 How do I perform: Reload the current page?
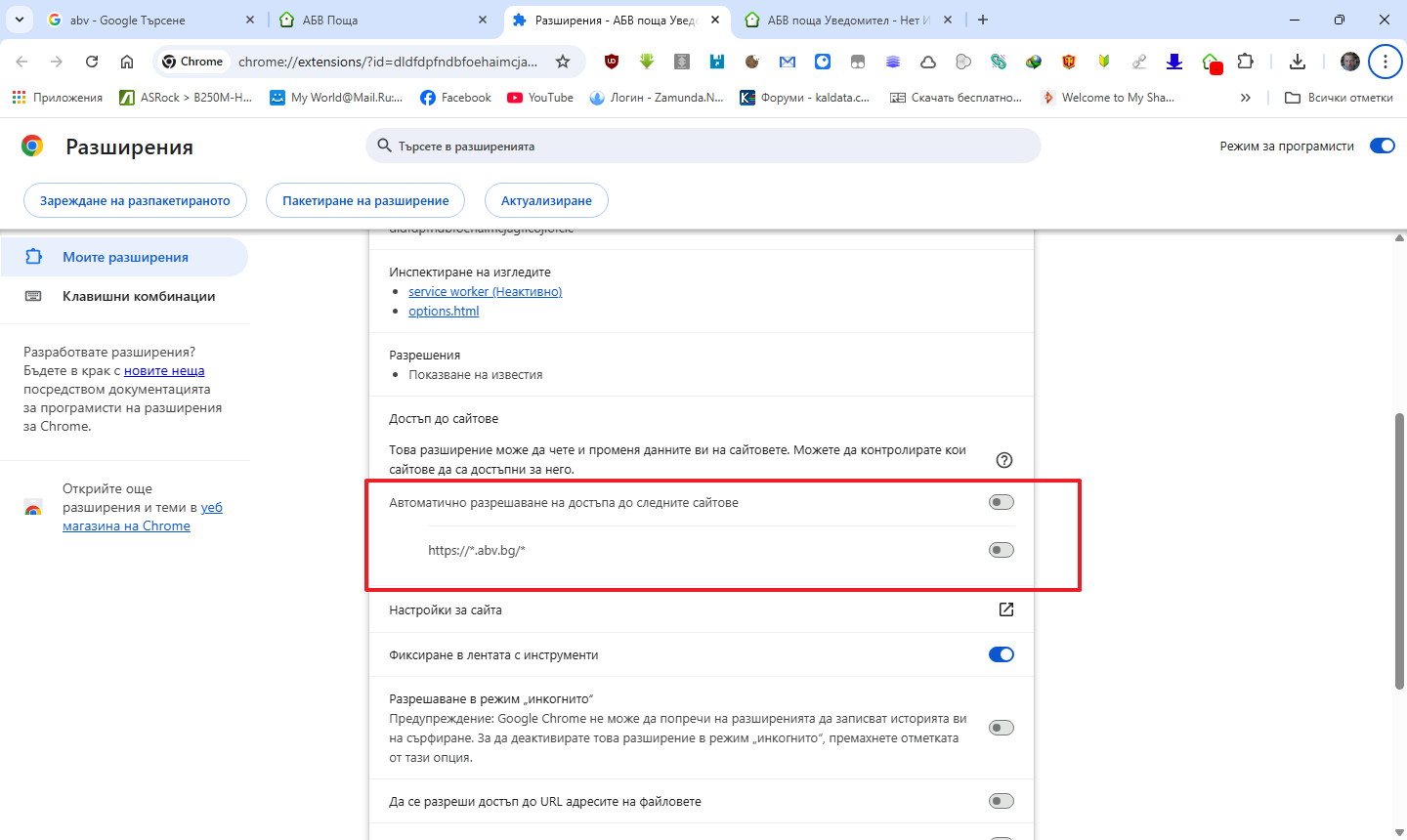tap(92, 62)
